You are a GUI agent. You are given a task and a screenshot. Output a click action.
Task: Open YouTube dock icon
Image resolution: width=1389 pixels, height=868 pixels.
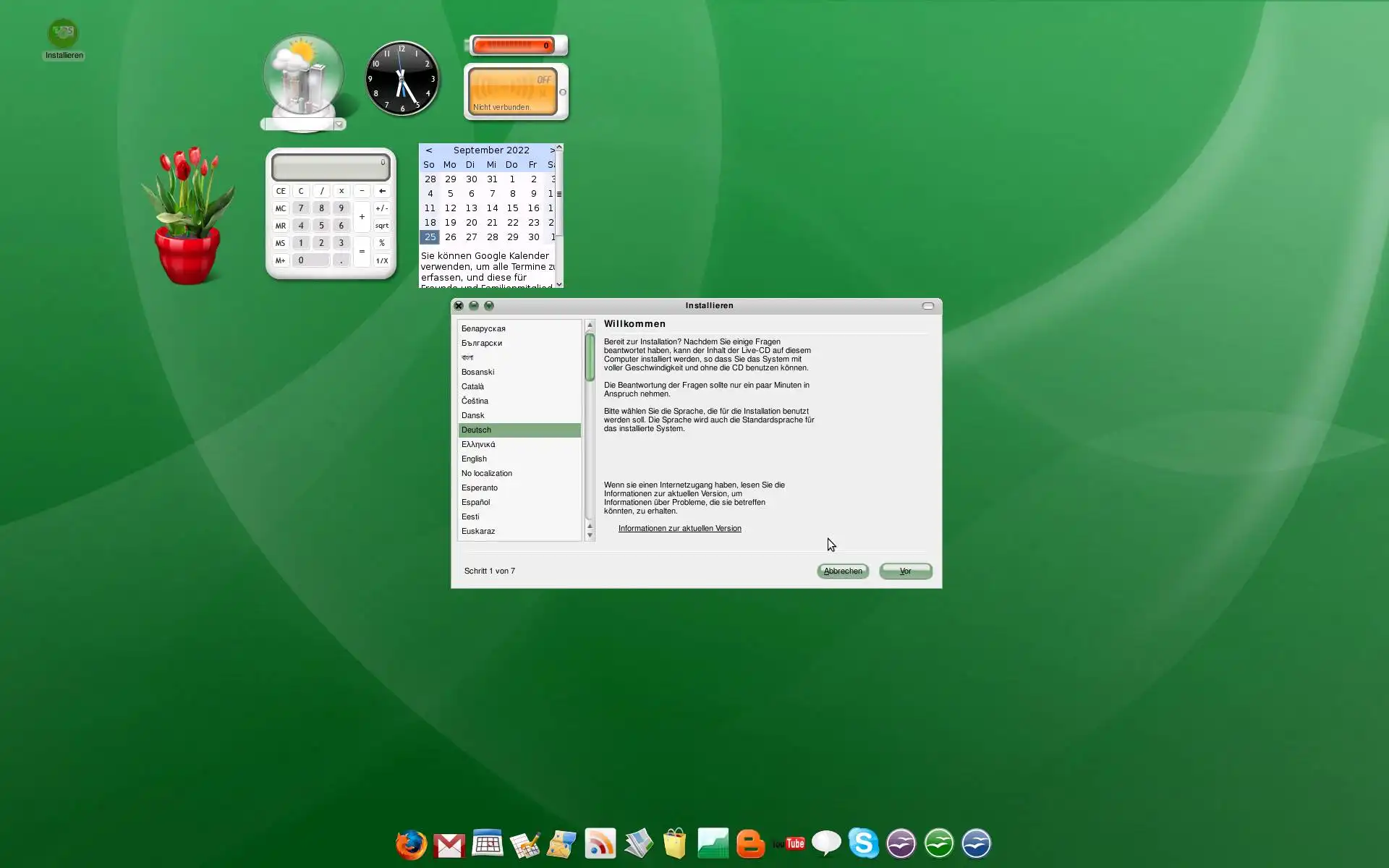[789, 843]
